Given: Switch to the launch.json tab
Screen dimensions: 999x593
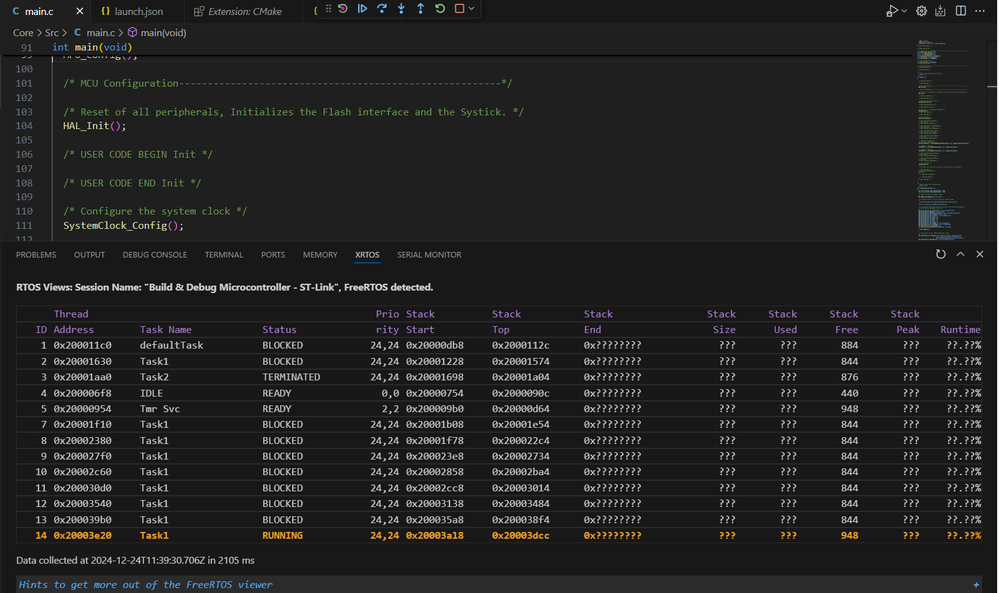Looking at the screenshot, I should point(138,11).
